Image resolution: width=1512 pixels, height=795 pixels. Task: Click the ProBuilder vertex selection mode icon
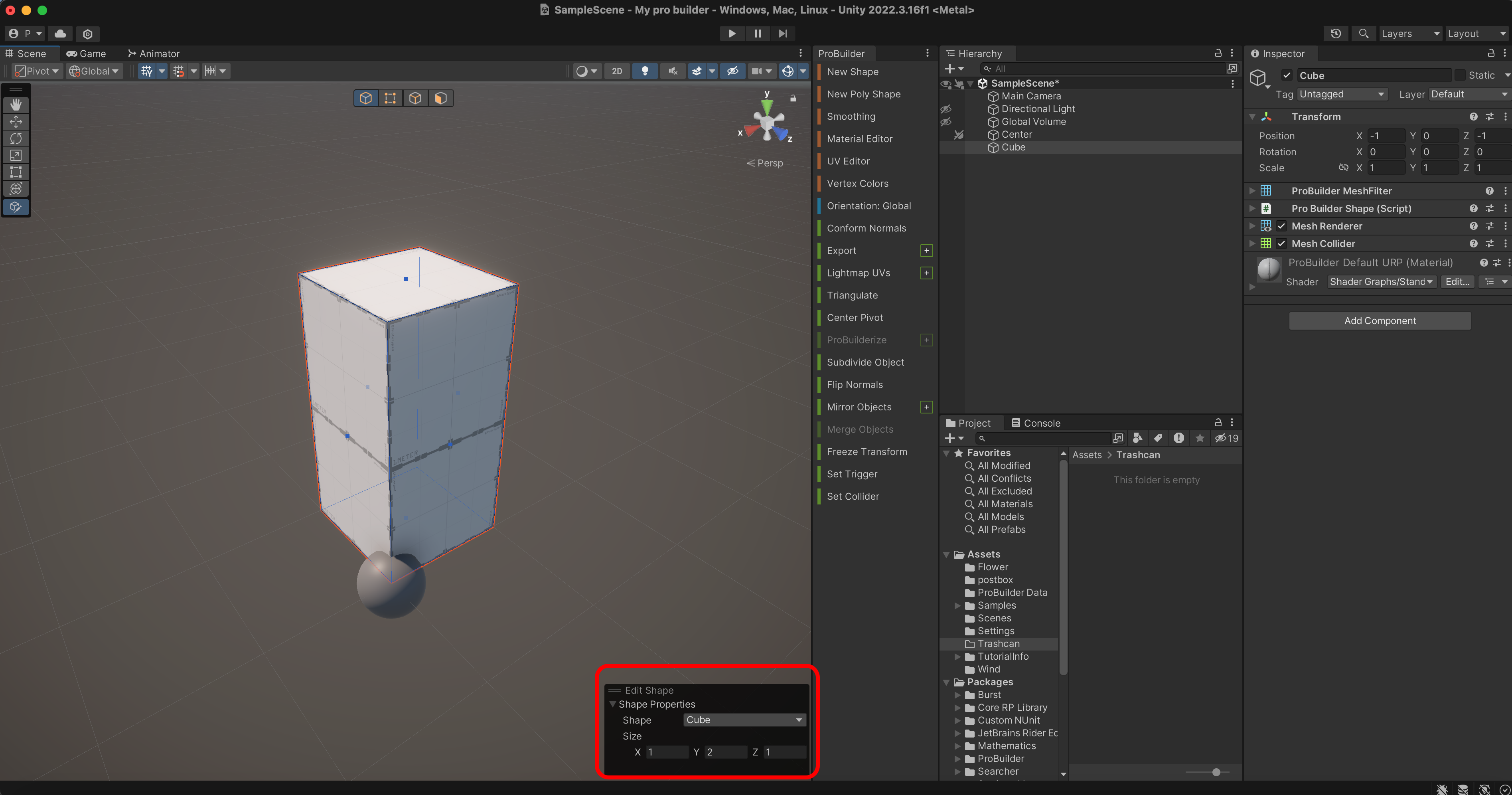[390, 98]
